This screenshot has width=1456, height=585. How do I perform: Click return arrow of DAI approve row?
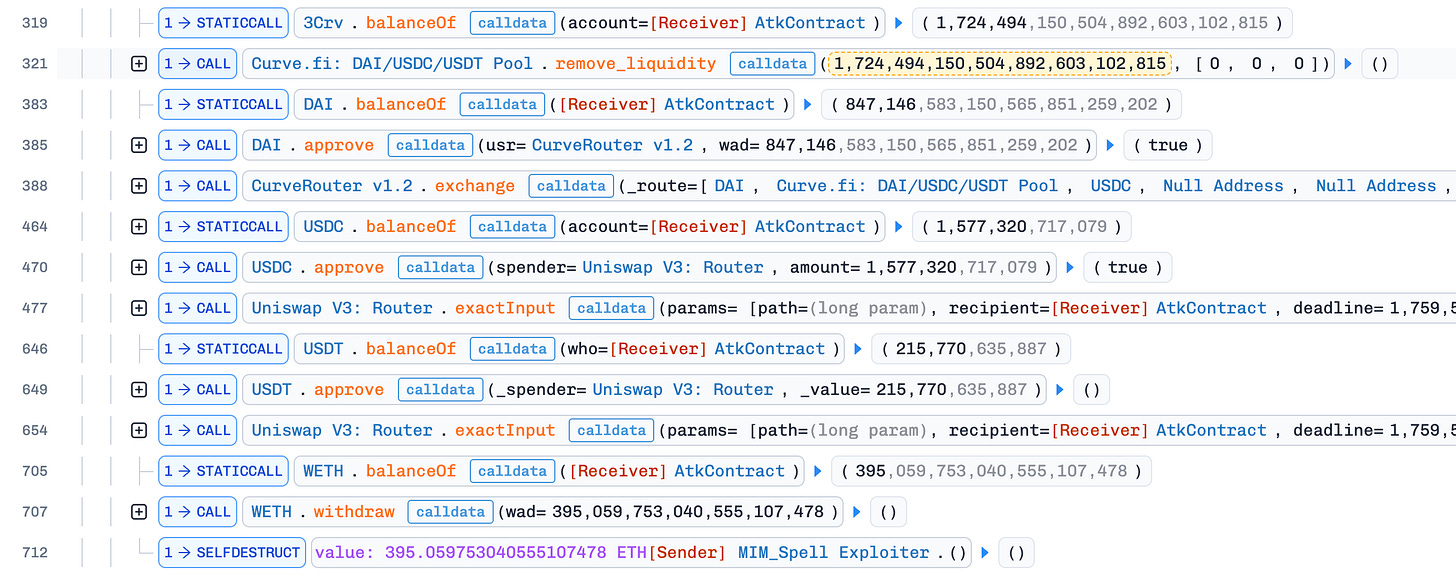click(1110, 145)
